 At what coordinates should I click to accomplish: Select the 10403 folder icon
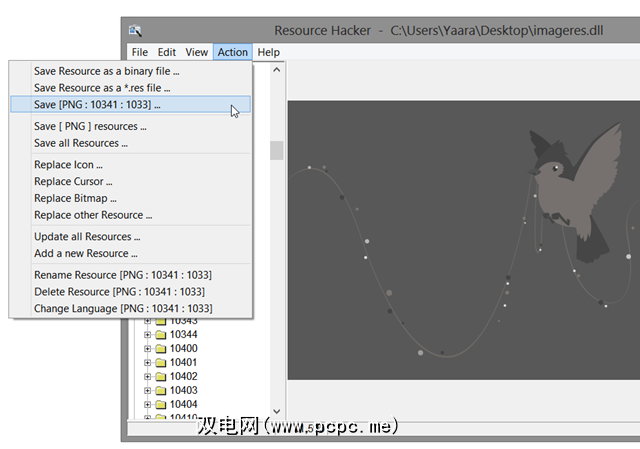click(161, 390)
